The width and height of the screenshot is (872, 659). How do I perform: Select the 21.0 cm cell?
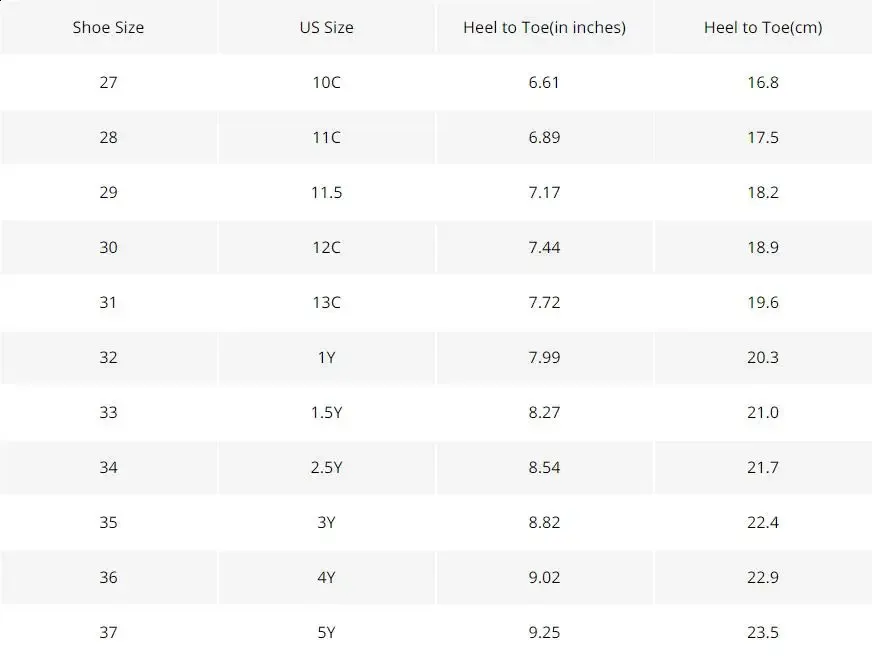point(762,412)
